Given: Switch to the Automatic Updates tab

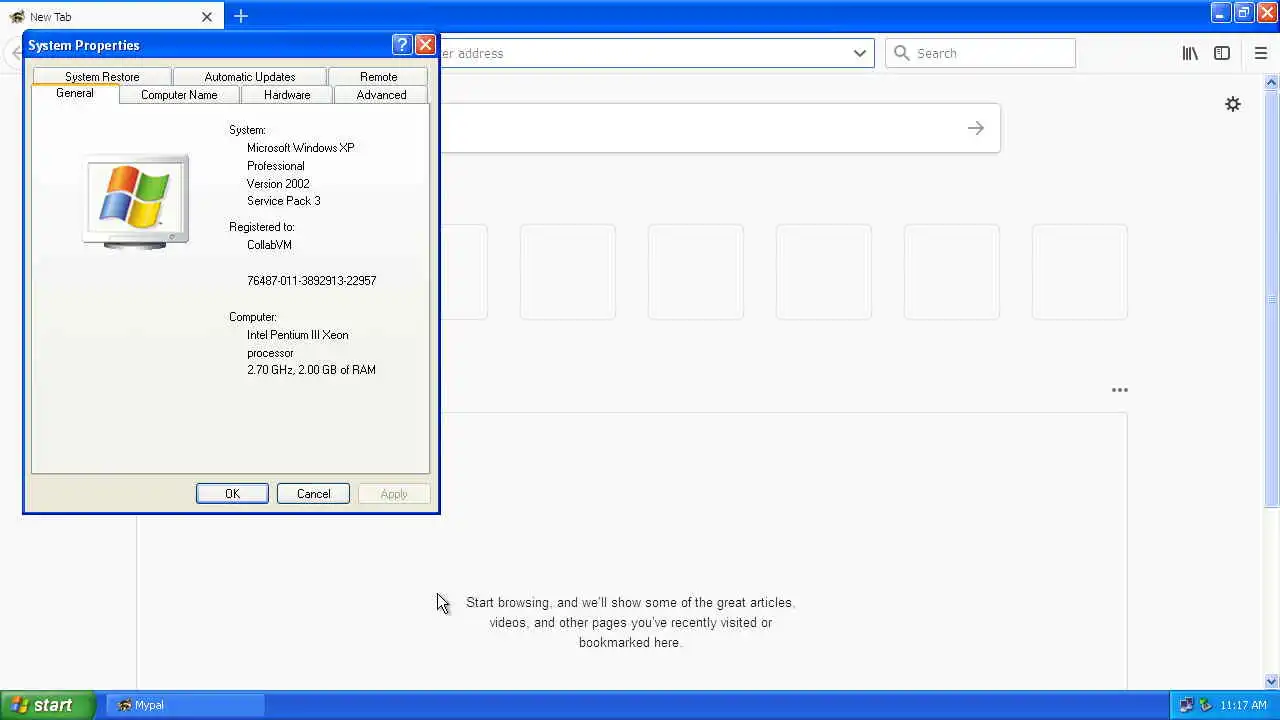Looking at the screenshot, I should point(250,77).
